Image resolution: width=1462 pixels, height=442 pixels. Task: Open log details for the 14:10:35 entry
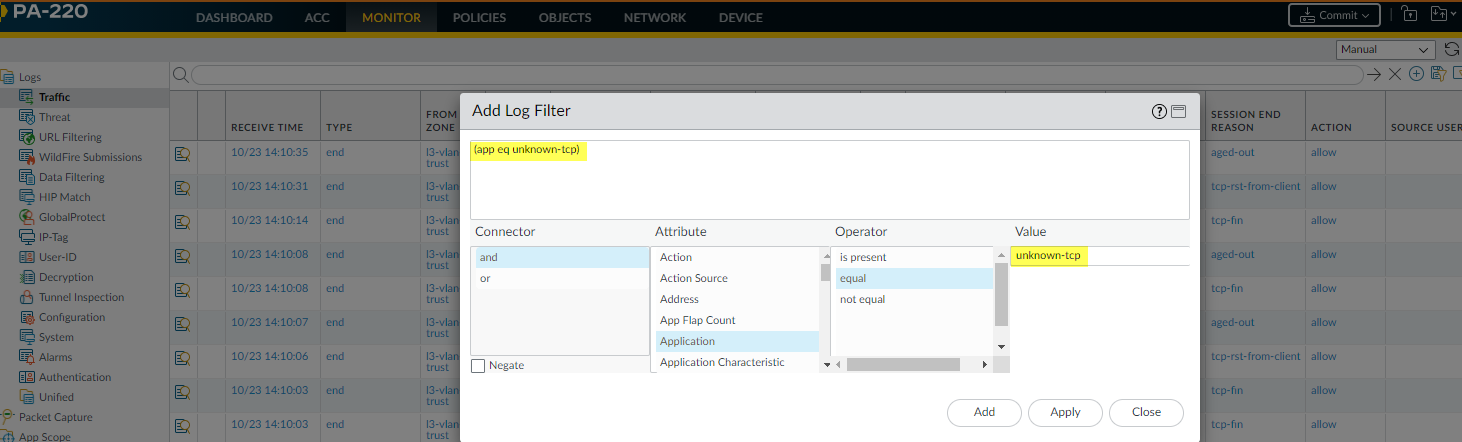point(183,153)
